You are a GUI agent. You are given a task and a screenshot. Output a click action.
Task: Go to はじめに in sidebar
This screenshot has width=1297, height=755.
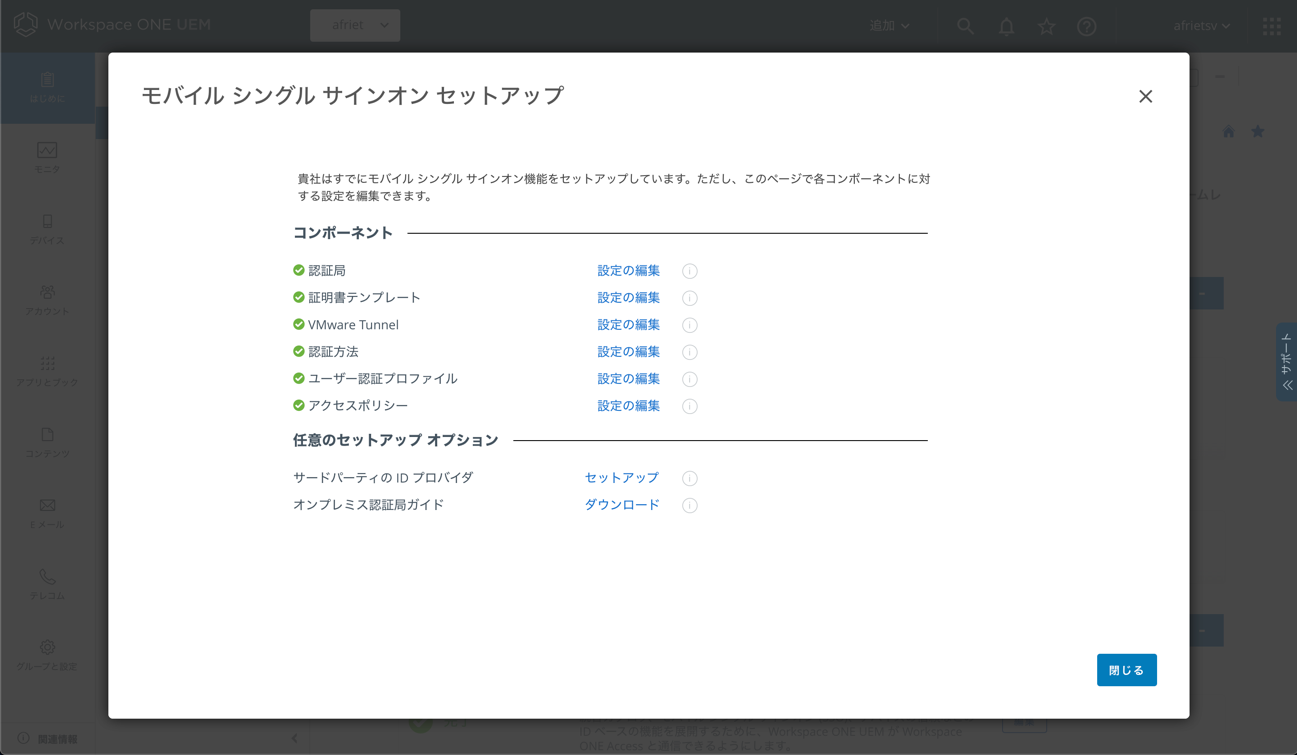(47, 88)
